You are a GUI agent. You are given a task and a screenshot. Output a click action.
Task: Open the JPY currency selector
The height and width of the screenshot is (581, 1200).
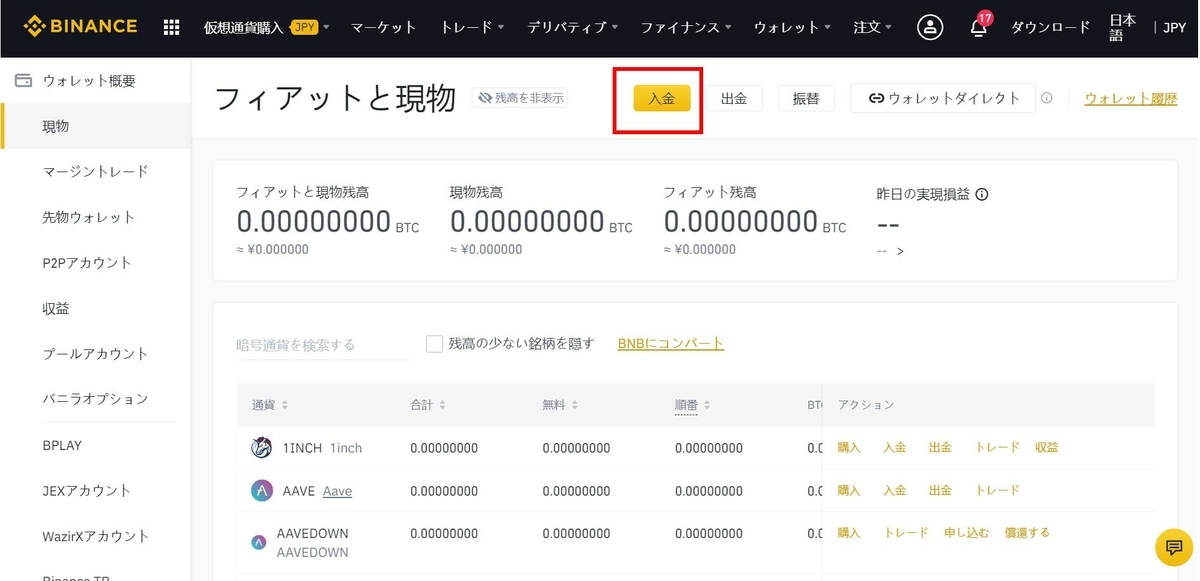(1175, 27)
